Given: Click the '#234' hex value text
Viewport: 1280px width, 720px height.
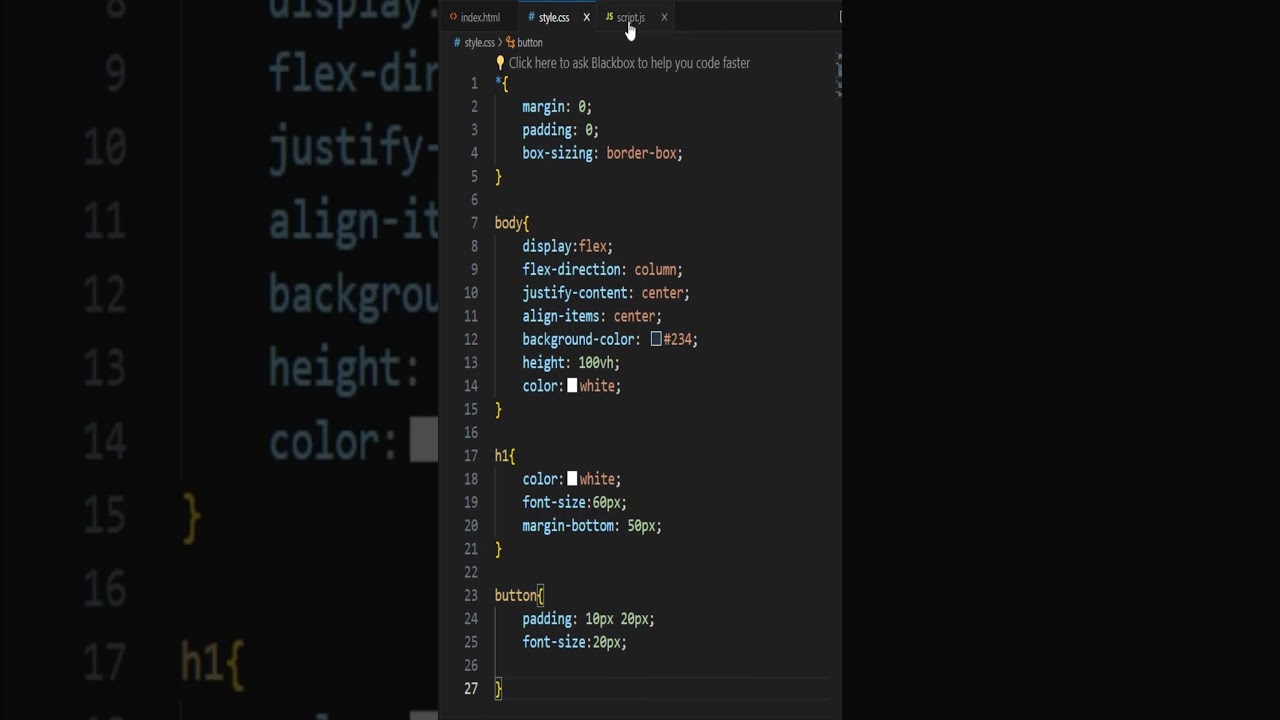Looking at the screenshot, I should point(678,339).
